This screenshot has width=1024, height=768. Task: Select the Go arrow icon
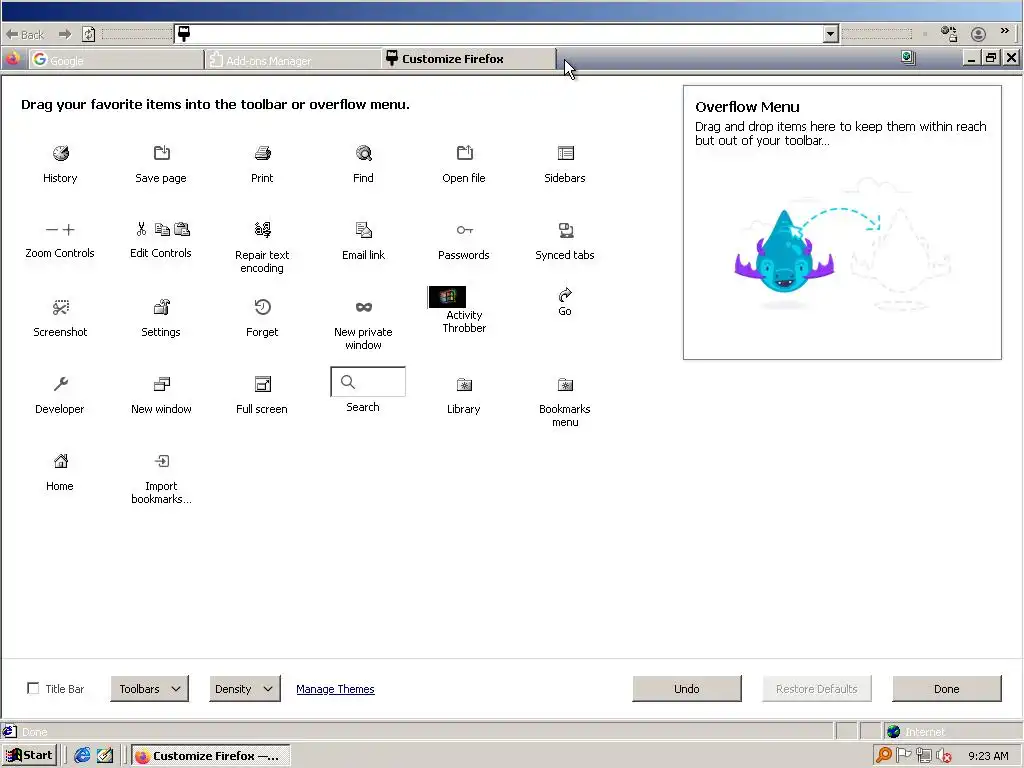click(566, 295)
